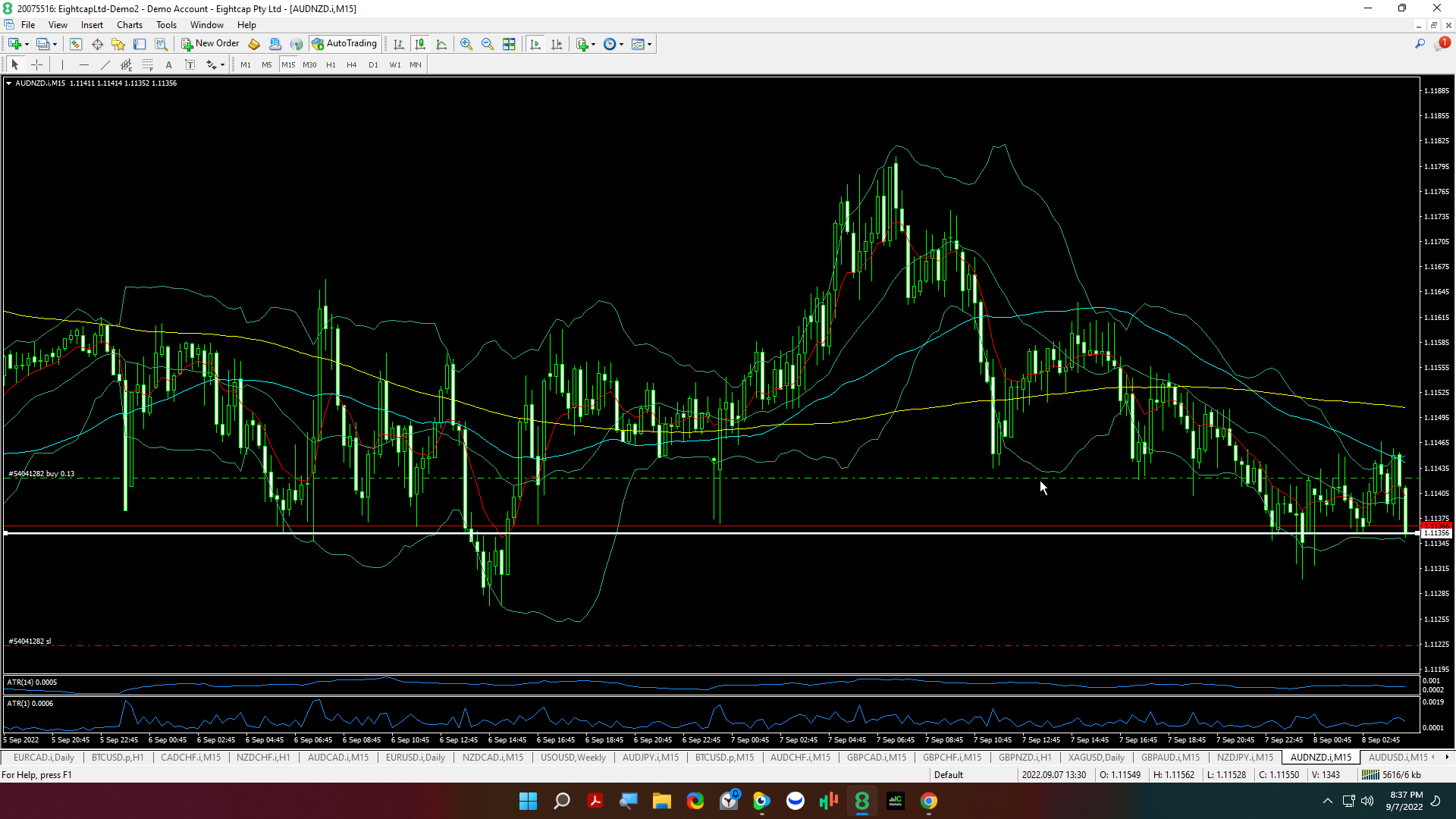1456x819 pixels.
Task: Switch to the EURUSD.i,Daily chart tab
Action: point(416,758)
